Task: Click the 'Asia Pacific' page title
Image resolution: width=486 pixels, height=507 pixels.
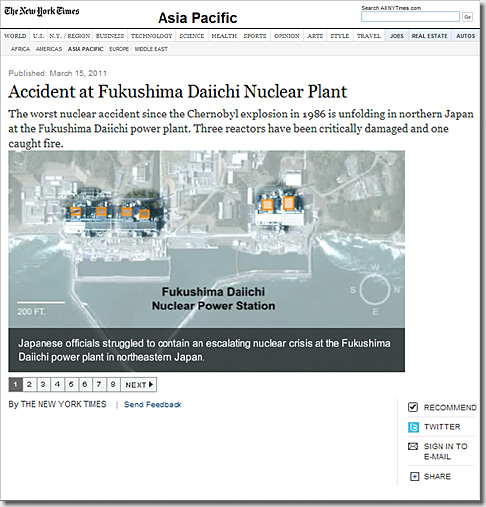Action: [198, 18]
